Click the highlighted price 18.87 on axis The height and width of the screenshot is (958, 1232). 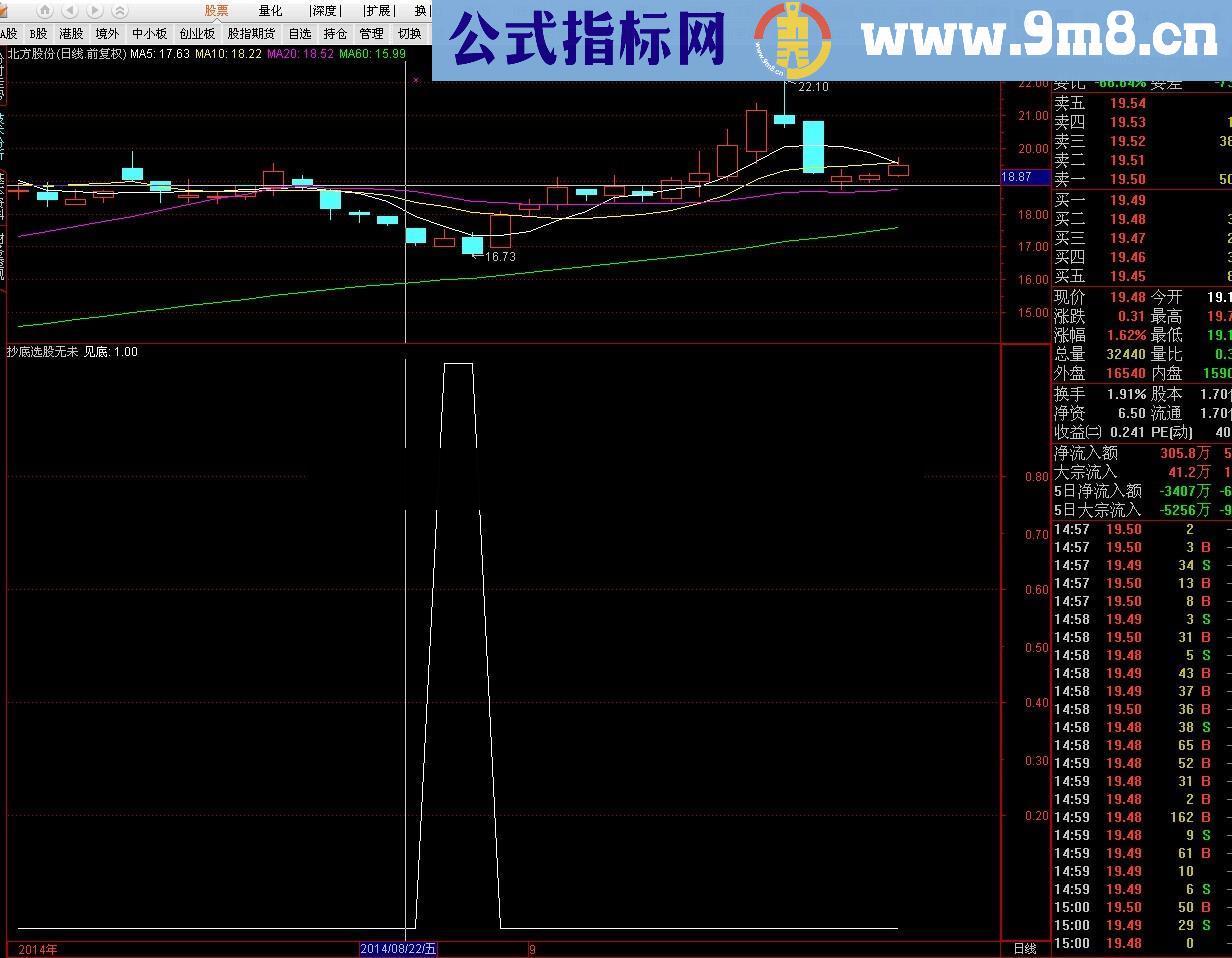(x=1026, y=177)
